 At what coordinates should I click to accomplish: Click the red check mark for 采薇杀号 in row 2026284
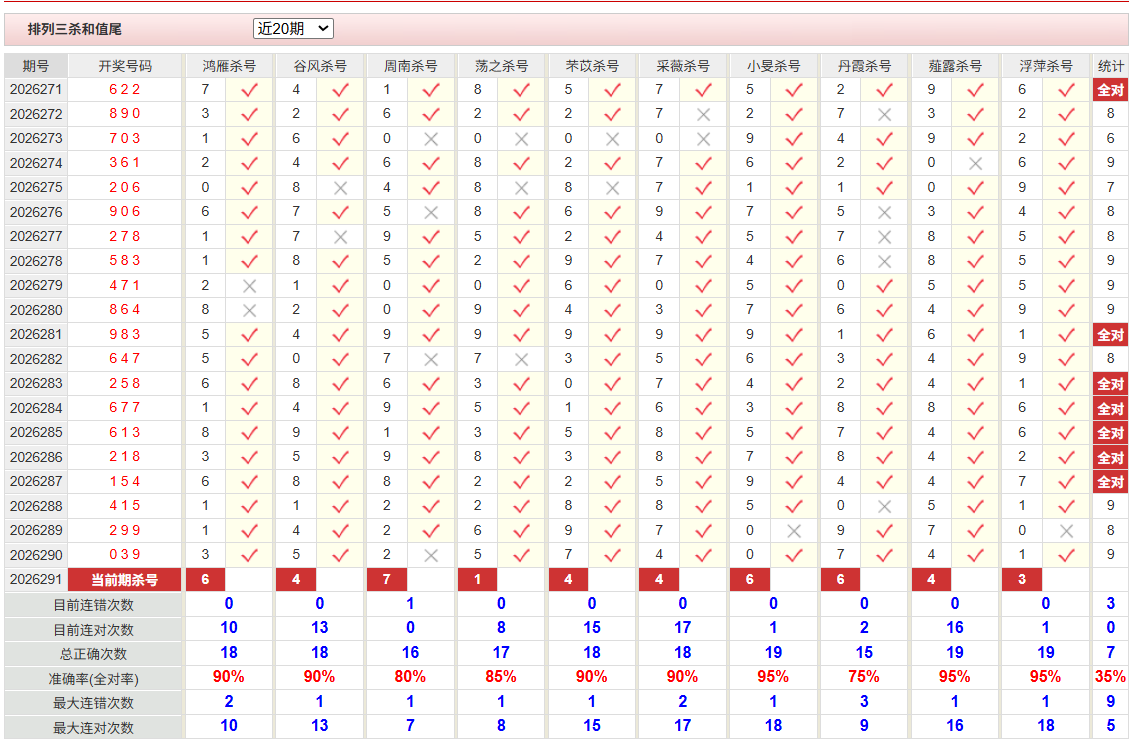[703, 408]
